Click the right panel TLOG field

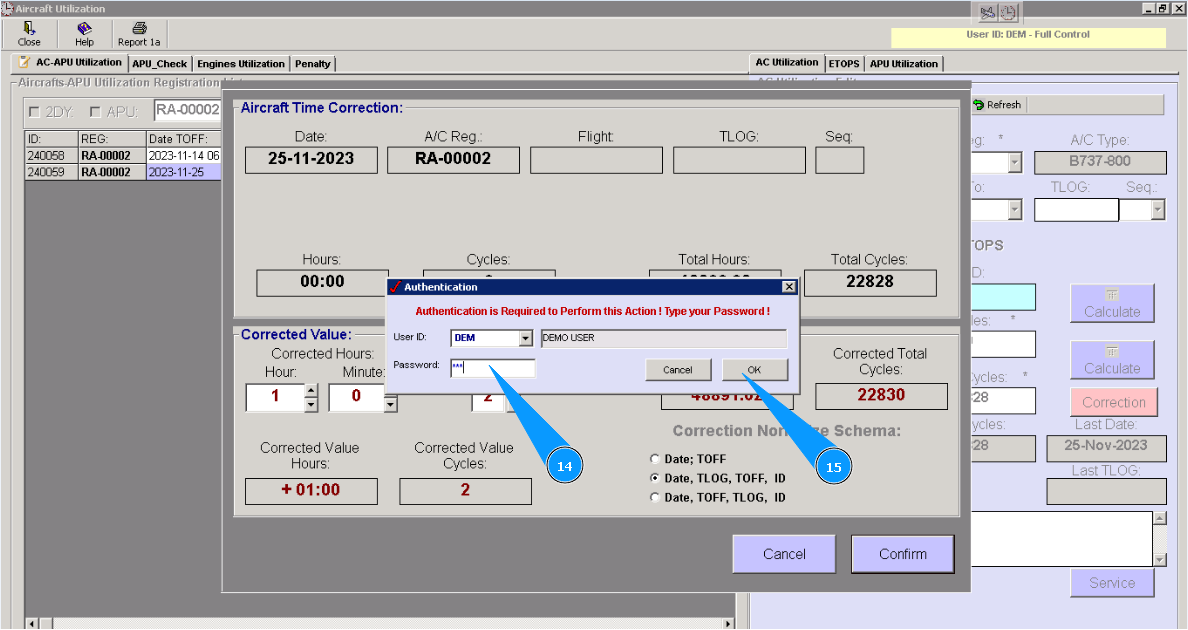pyautogui.click(x=1076, y=210)
